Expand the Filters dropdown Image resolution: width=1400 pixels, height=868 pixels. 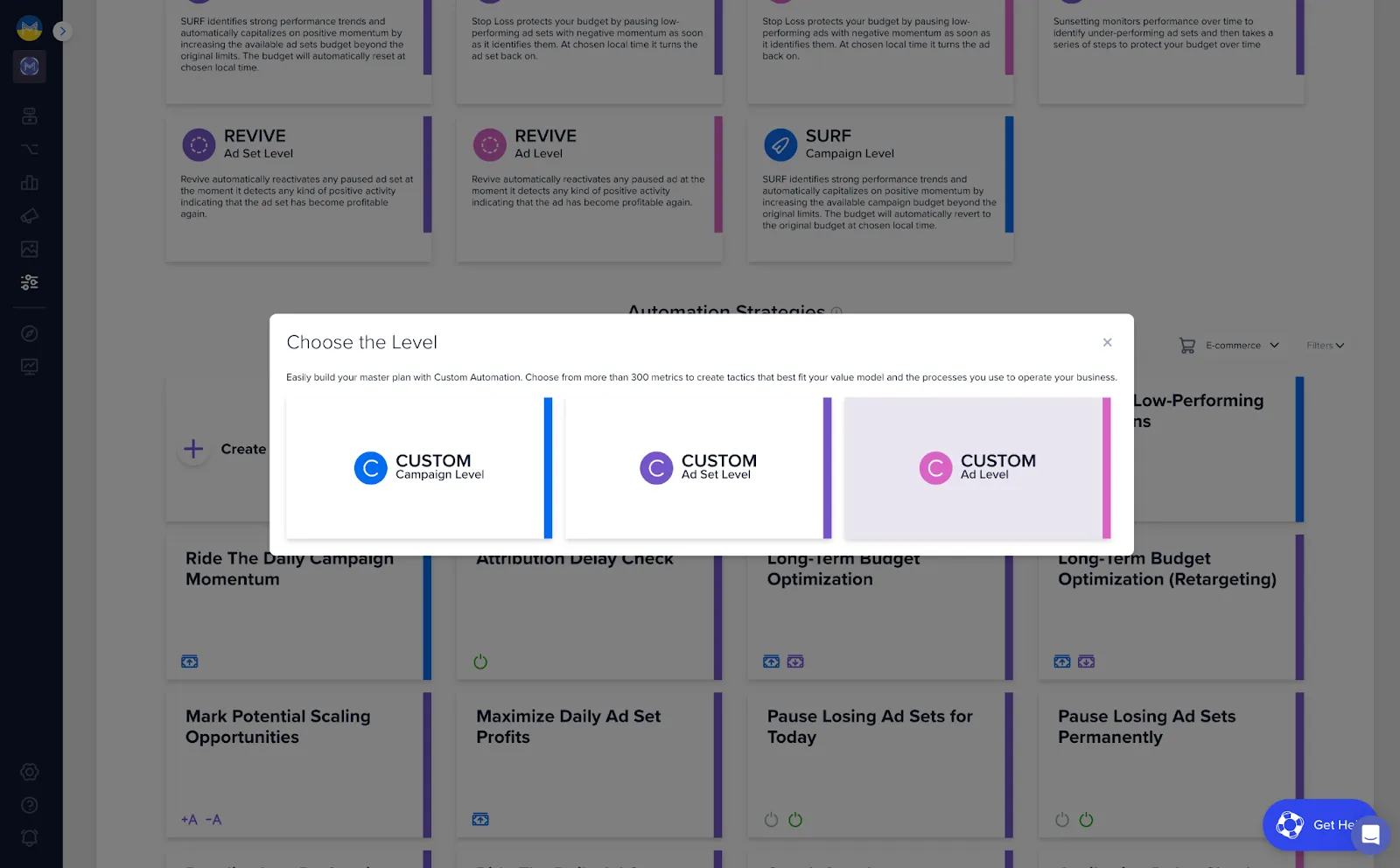[x=1325, y=346]
